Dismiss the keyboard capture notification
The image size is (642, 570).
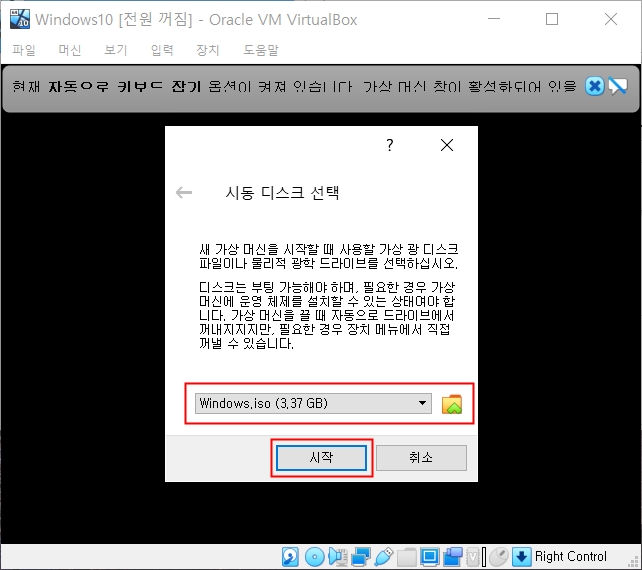(x=594, y=86)
